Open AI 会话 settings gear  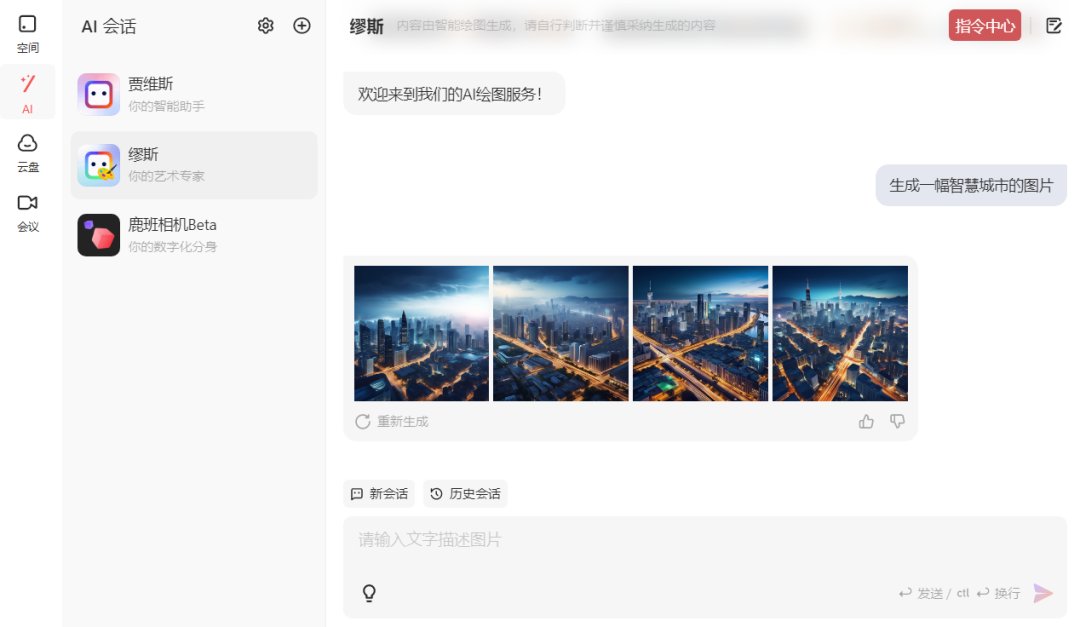pos(266,25)
